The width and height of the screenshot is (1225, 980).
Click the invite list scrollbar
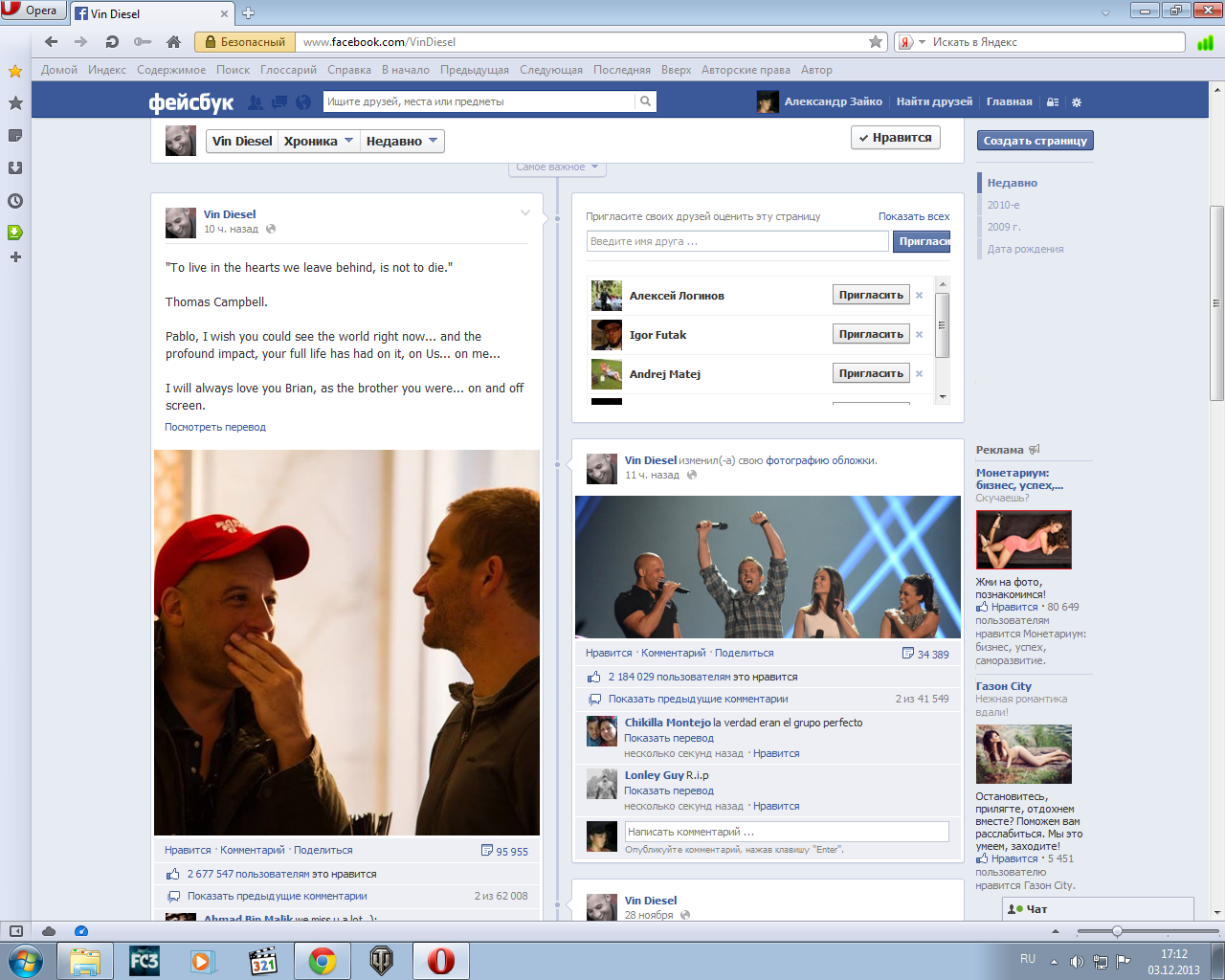point(942,324)
